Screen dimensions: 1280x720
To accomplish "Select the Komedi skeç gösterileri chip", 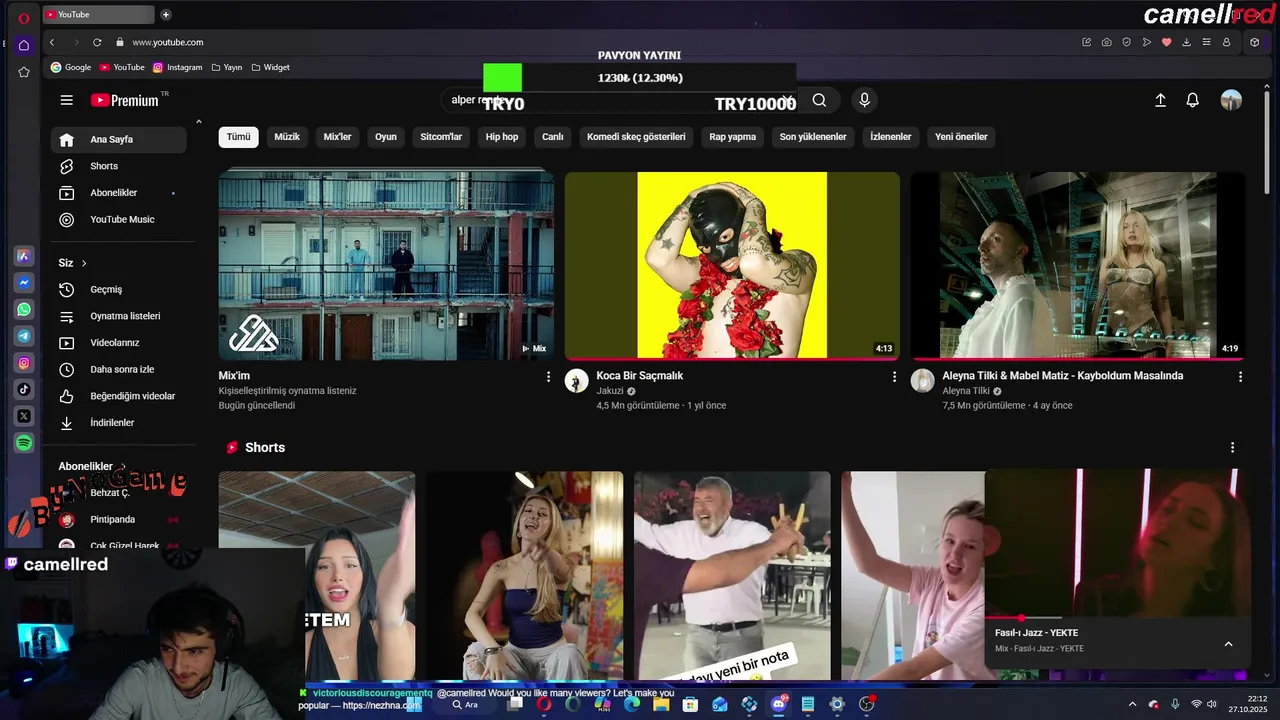I will (x=636, y=137).
